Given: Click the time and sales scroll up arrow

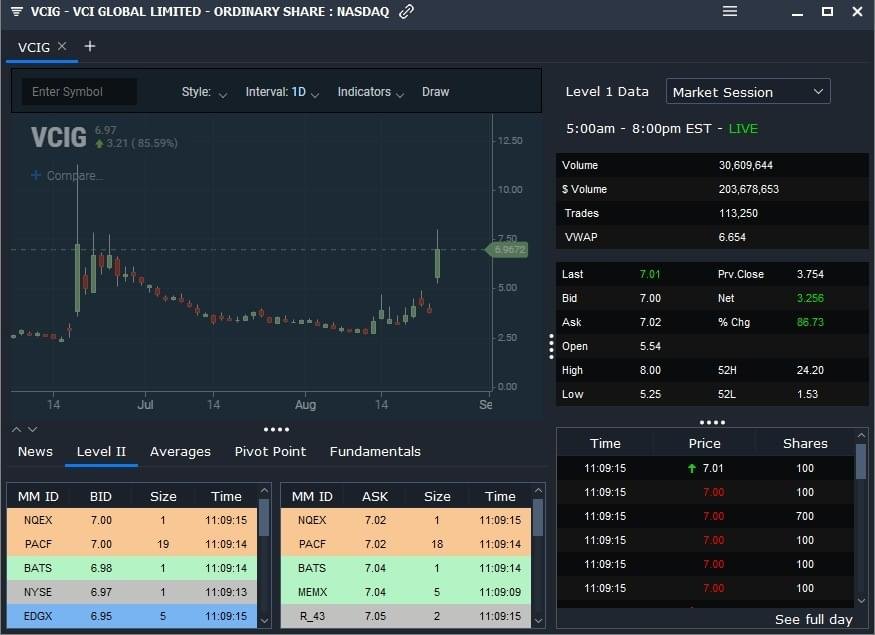Looking at the screenshot, I should pos(861,435).
